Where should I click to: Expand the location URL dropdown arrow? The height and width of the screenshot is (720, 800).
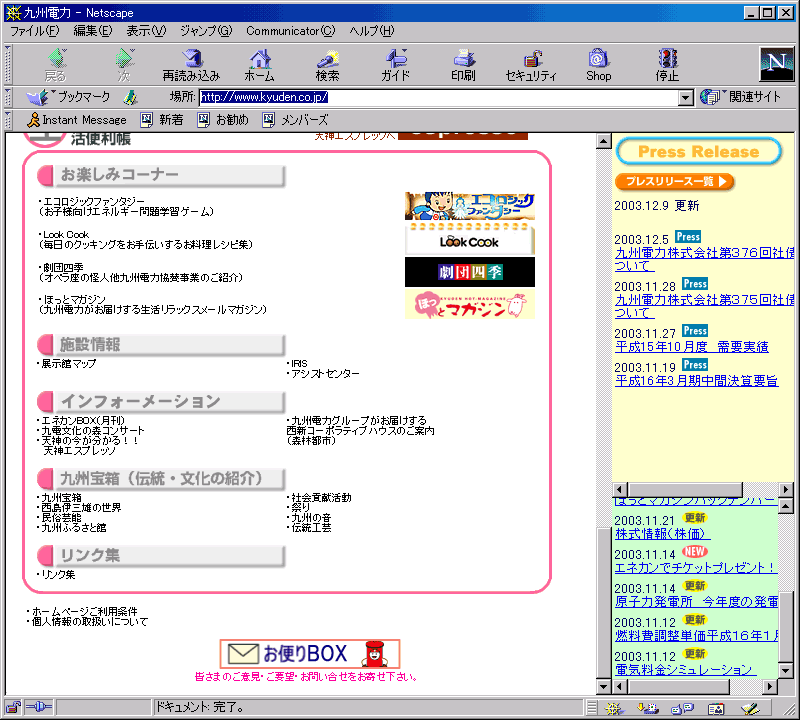click(686, 97)
